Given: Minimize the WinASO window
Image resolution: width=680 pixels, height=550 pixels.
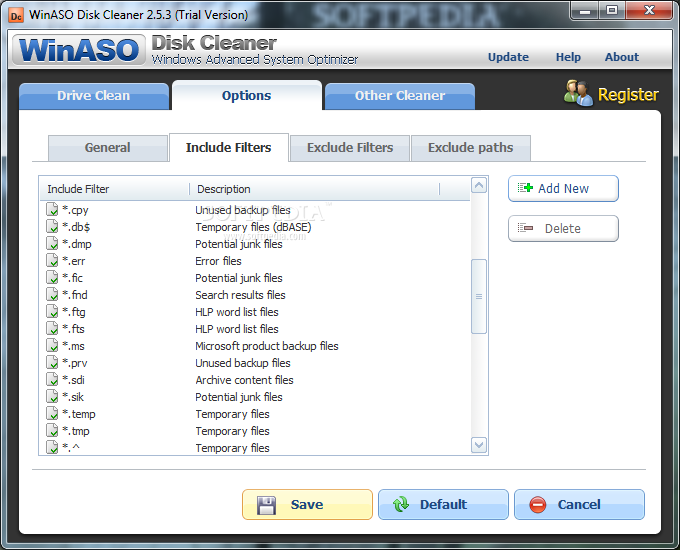Looking at the screenshot, I should point(585,11).
